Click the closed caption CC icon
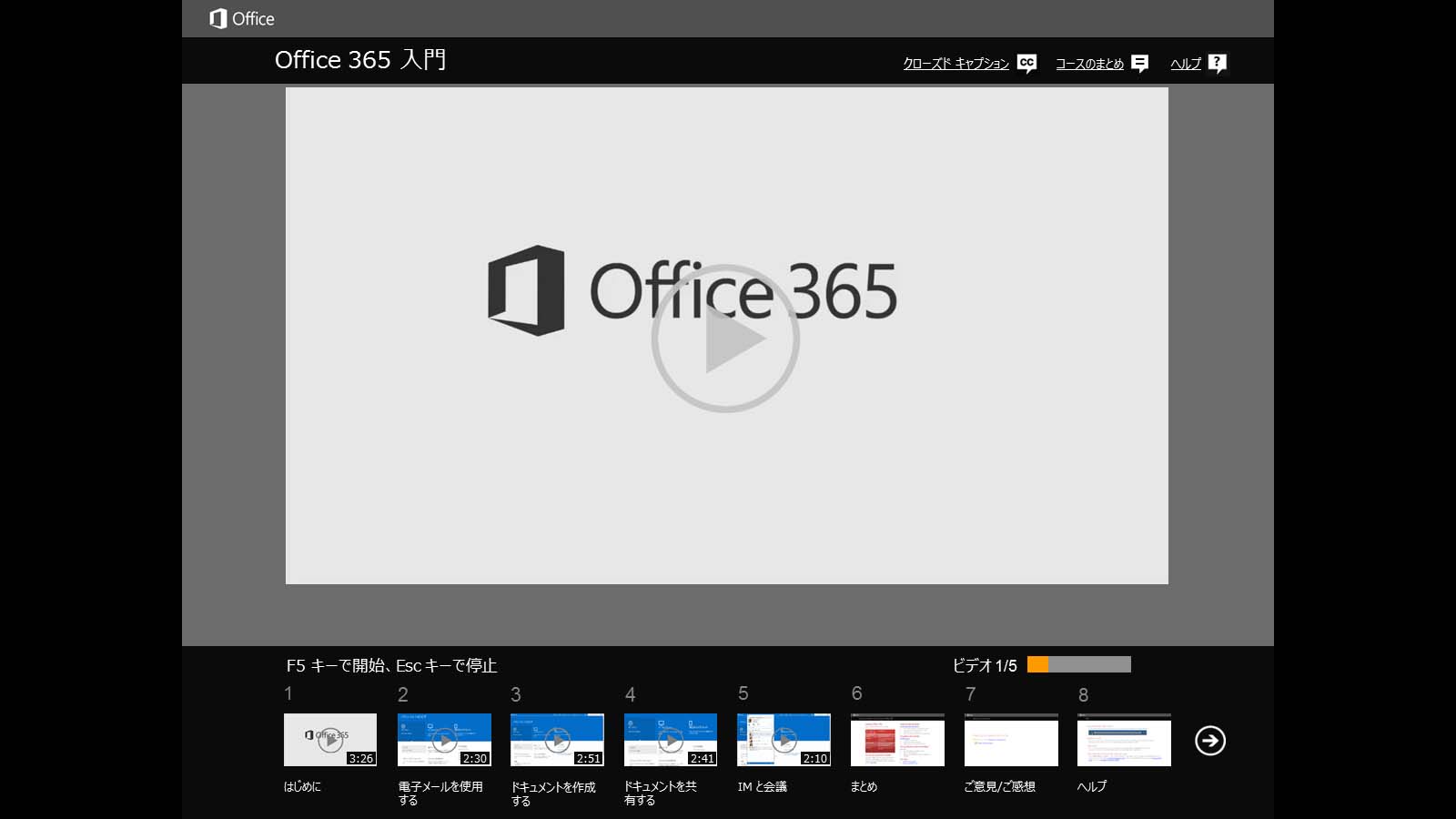The height and width of the screenshot is (819, 1456). (x=1026, y=63)
